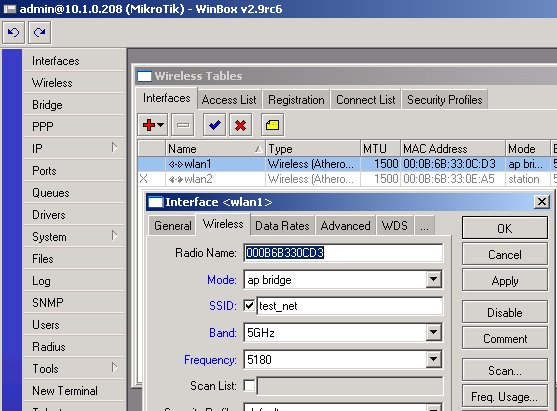
Task: Click the Scan List text field
Action: coord(350,386)
